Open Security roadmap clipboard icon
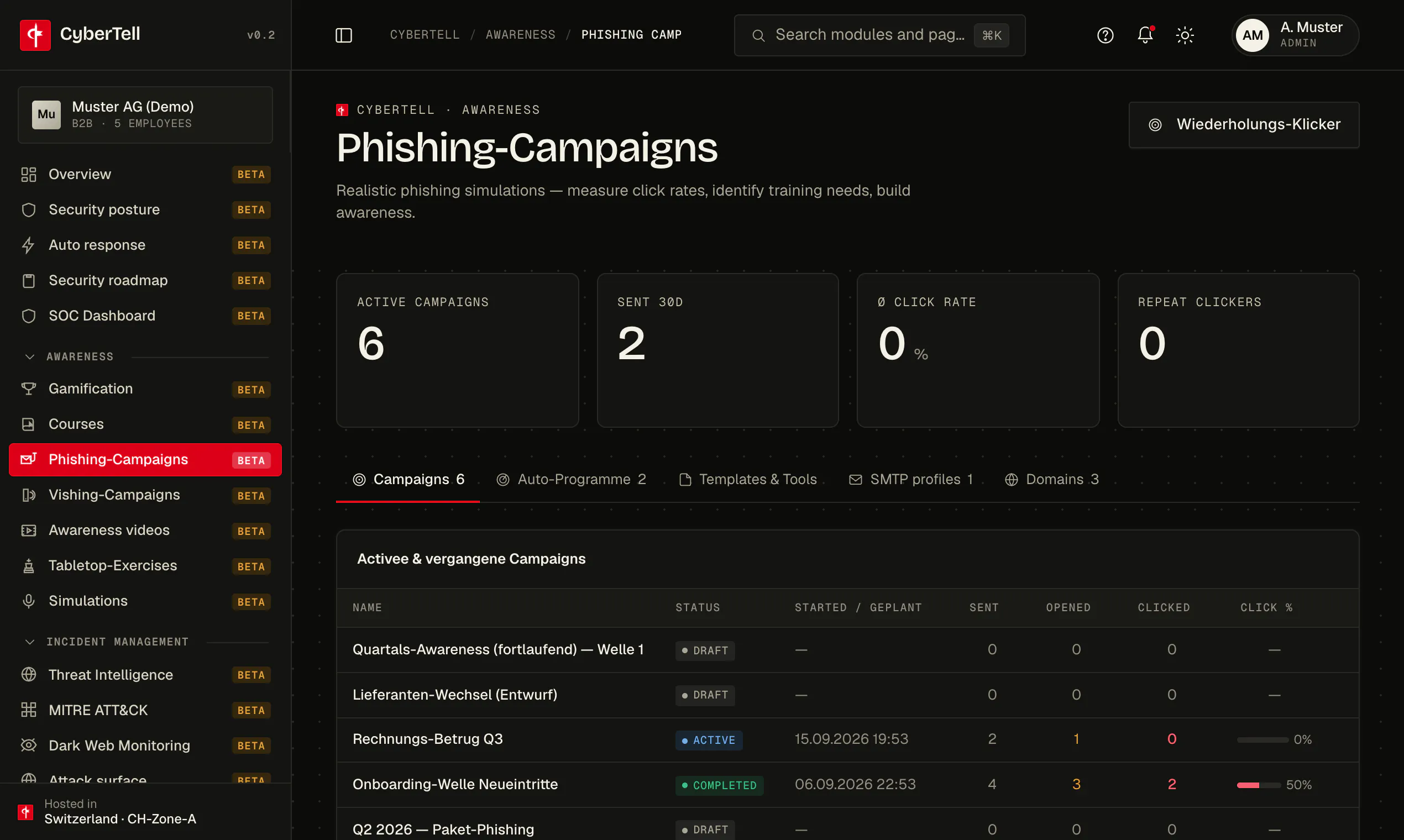The image size is (1404, 840). (28, 281)
